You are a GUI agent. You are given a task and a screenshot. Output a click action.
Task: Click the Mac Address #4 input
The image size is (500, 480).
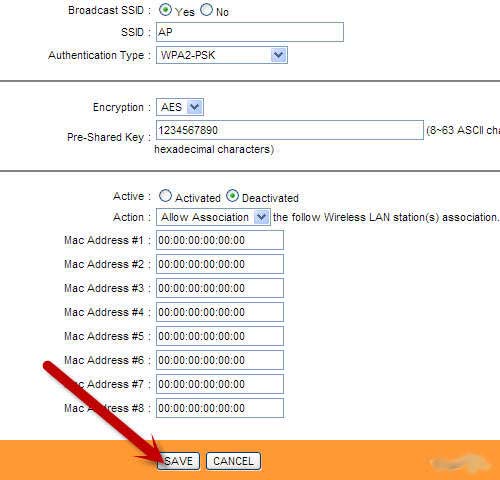tap(220, 312)
